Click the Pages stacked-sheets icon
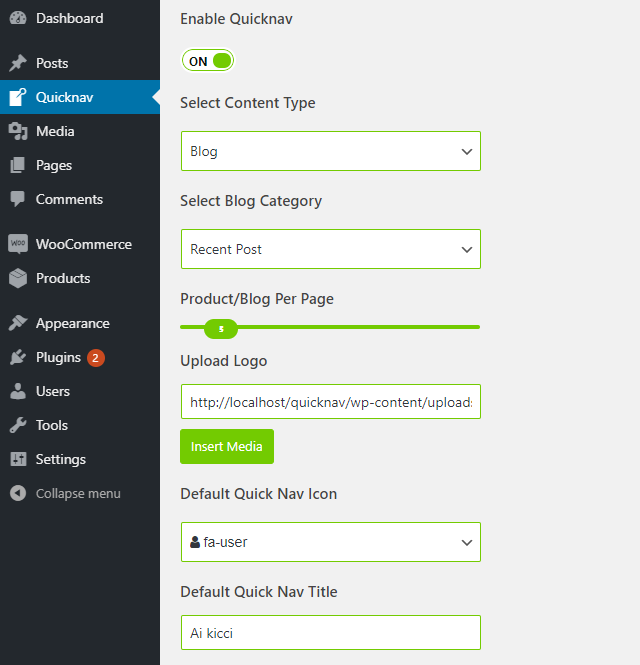This screenshot has width=640, height=665. 18,165
